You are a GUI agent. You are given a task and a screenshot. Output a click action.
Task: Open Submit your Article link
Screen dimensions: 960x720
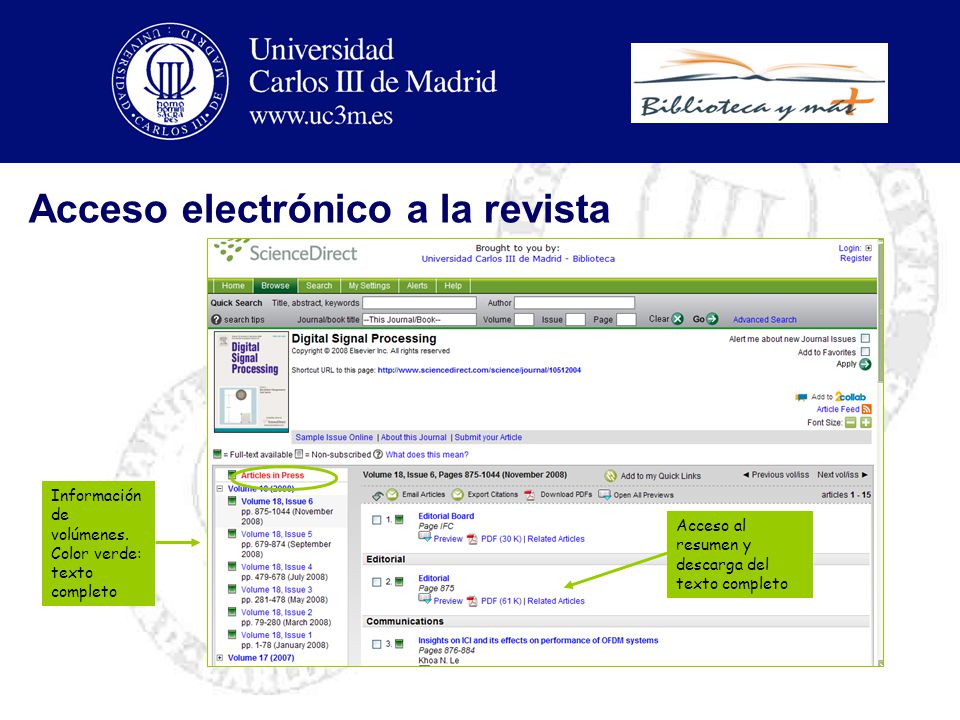488,437
